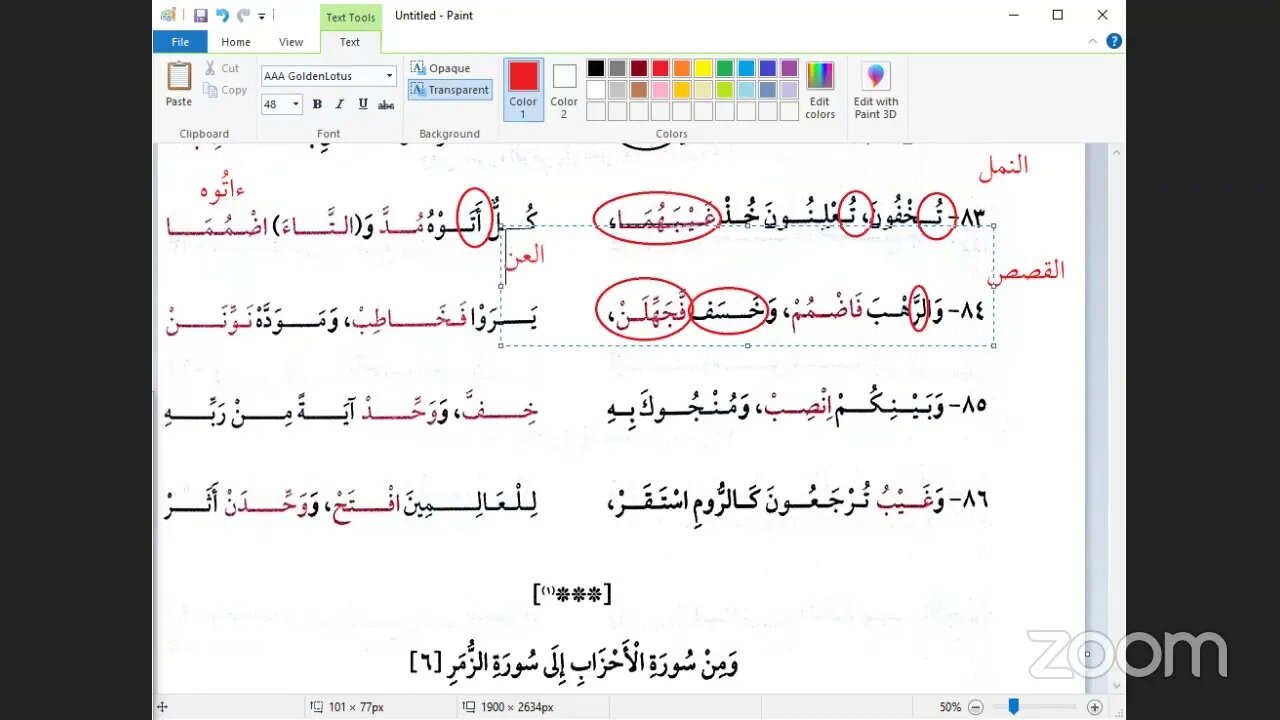
Task: Select Transparent background option
Action: point(450,90)
